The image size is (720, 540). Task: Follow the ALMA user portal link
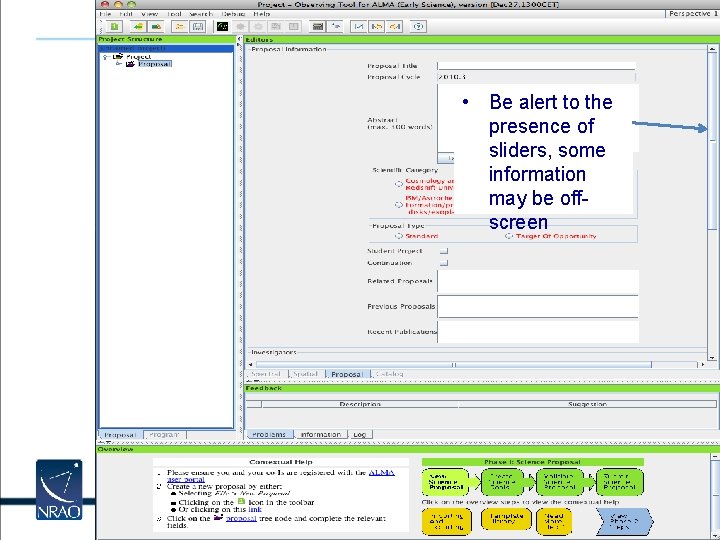(x=382, y=472)
